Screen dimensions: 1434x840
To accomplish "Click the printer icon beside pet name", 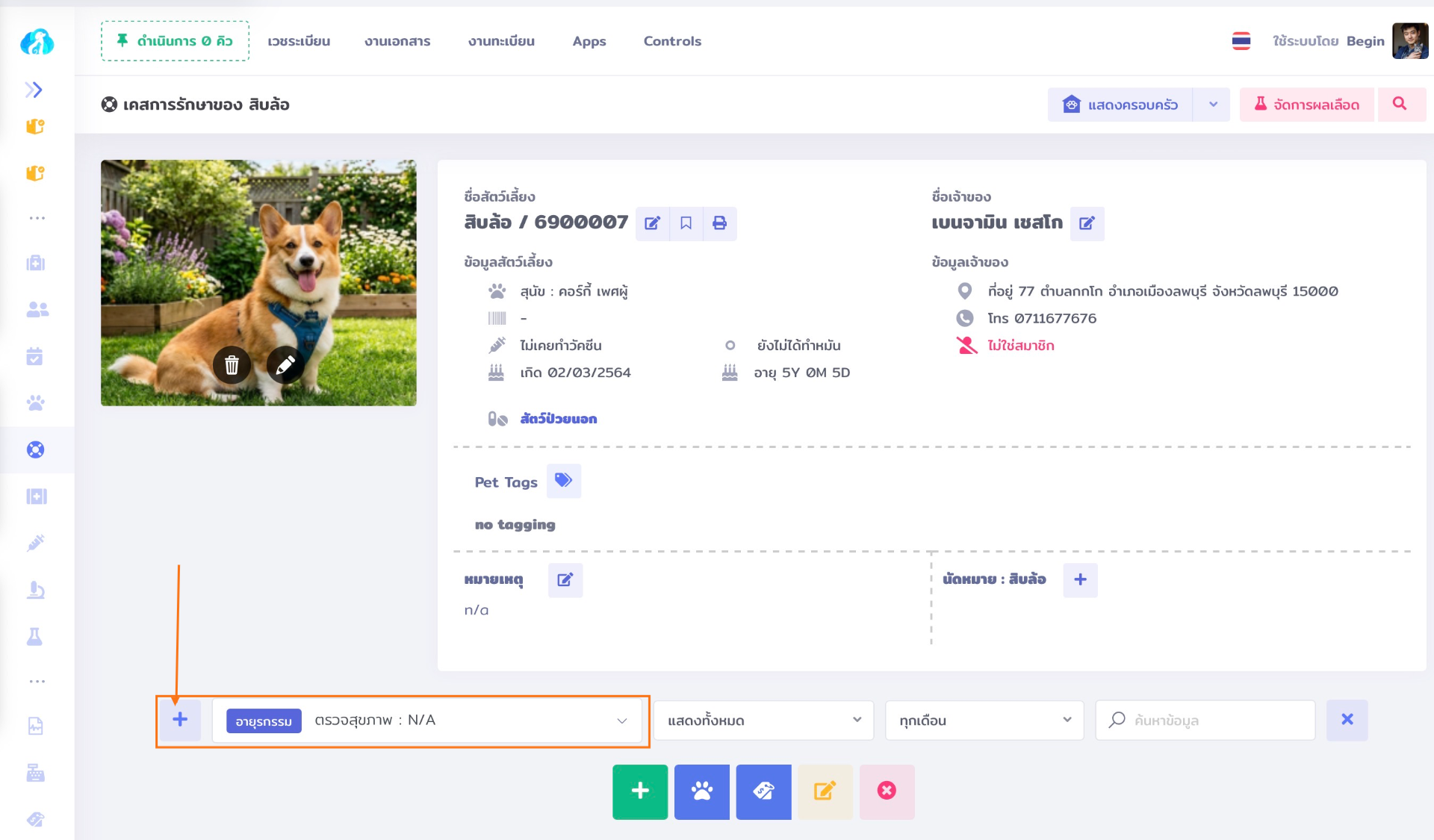I will pos(719,223).
